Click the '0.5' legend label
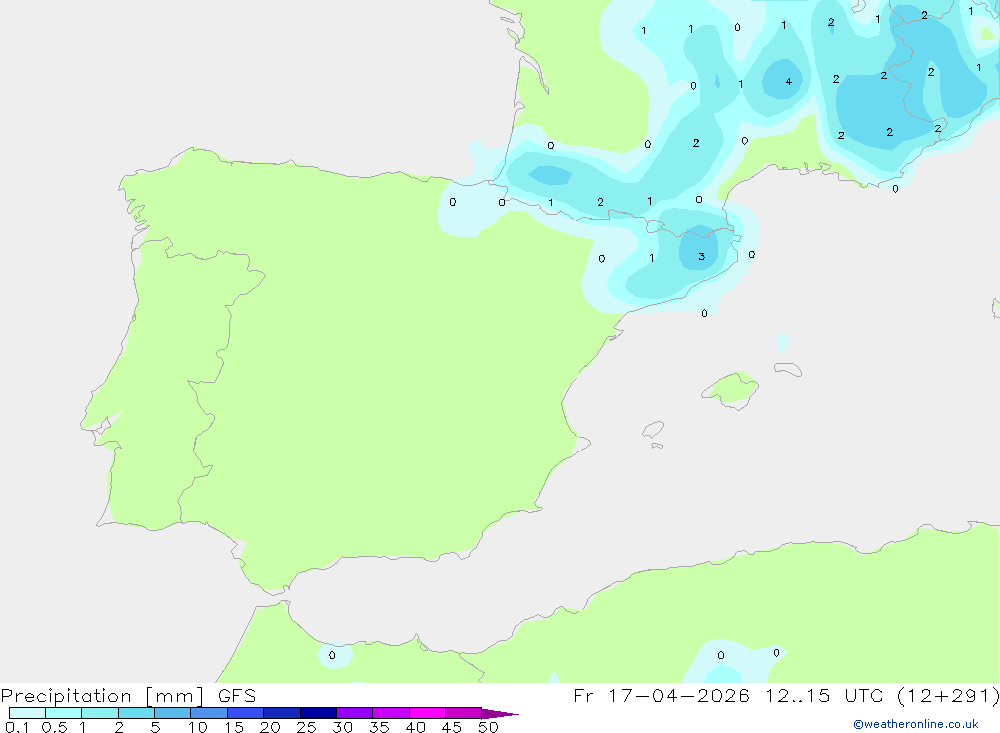The height and width of the screenshot is (733, 1000). [x=54, y=727]
